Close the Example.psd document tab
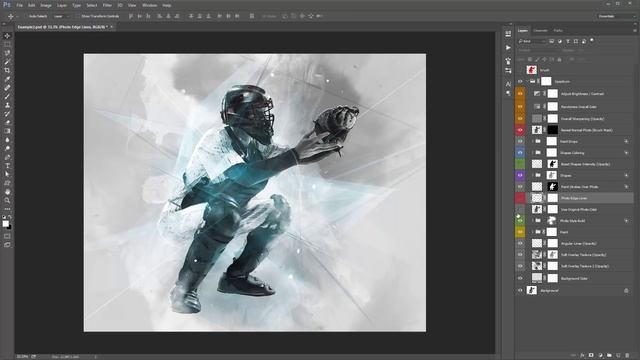Screen dimensions: 640x360 click(111, 27)
